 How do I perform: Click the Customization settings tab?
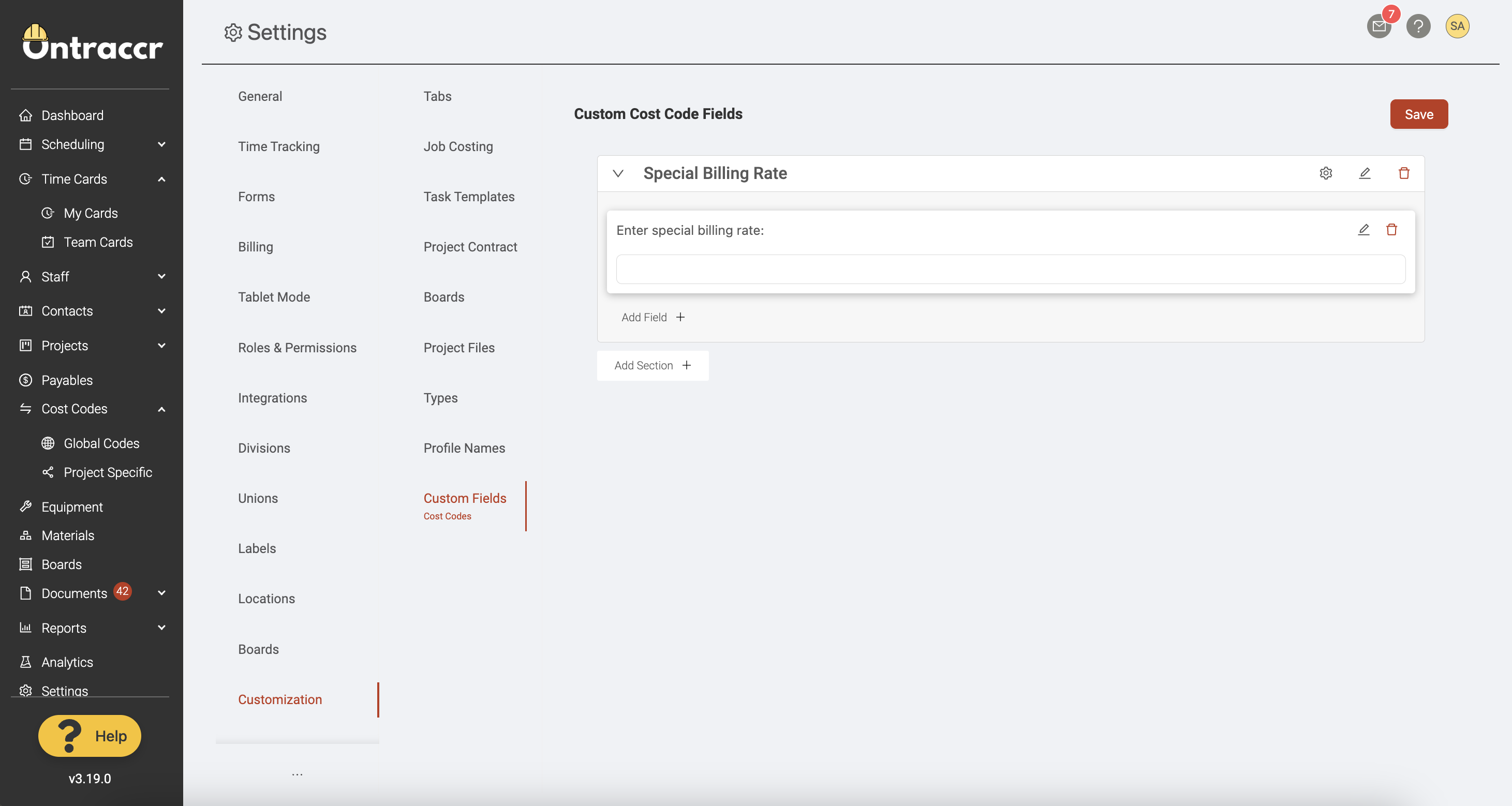[280, 700]
